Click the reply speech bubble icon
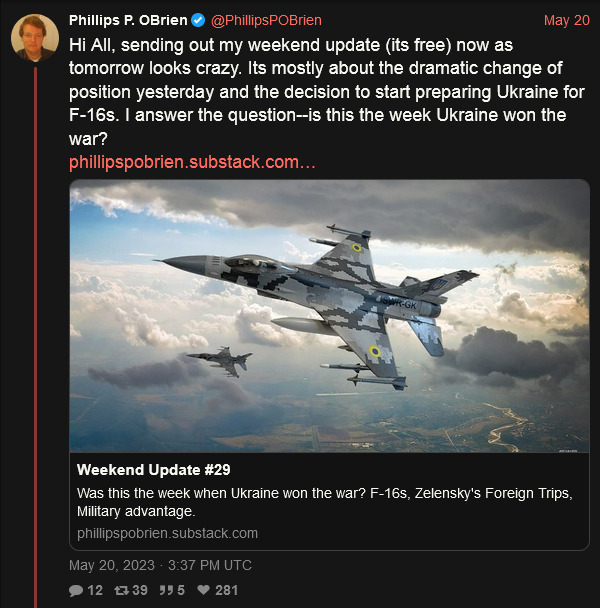Image resolution: width=600 pixels, height=608 pixels. tap(76, 590)
